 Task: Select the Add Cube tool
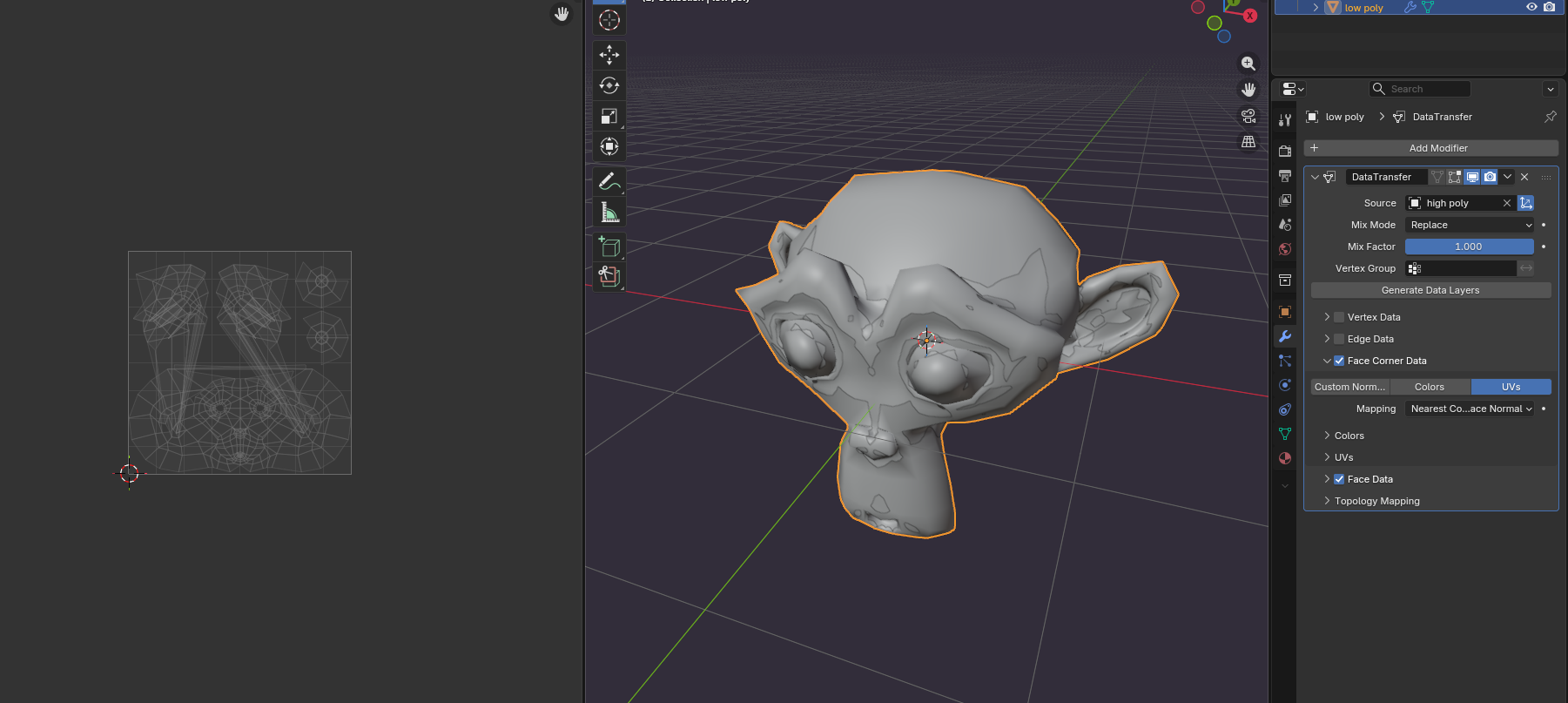coord(609,247)
